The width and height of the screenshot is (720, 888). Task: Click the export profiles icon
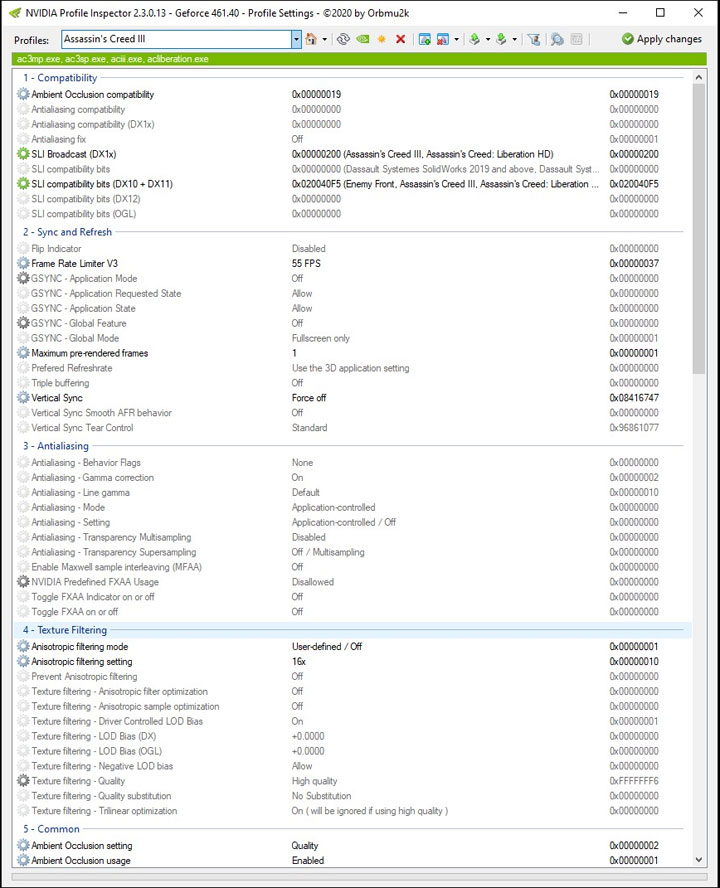474,39
